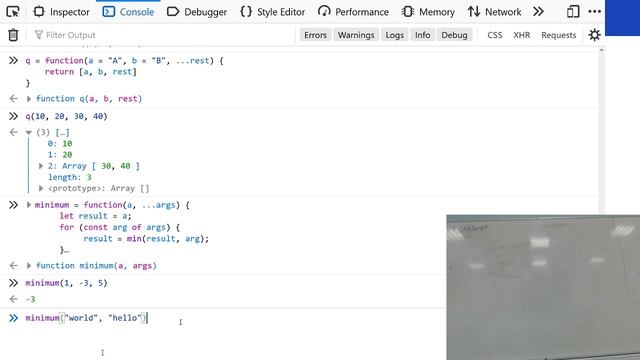Screen dimensions: 640x360
Task: Click the minimum(1, -3, 5) input line
Action: click(x=66, y=283)
